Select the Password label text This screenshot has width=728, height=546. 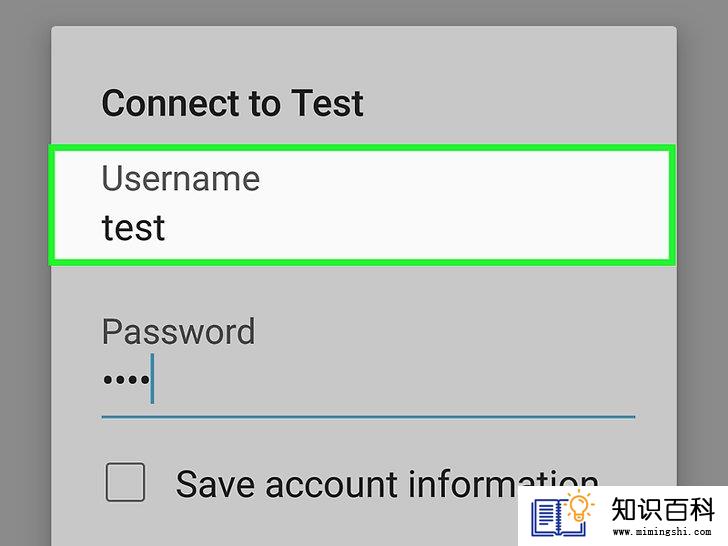pos(178,331)
